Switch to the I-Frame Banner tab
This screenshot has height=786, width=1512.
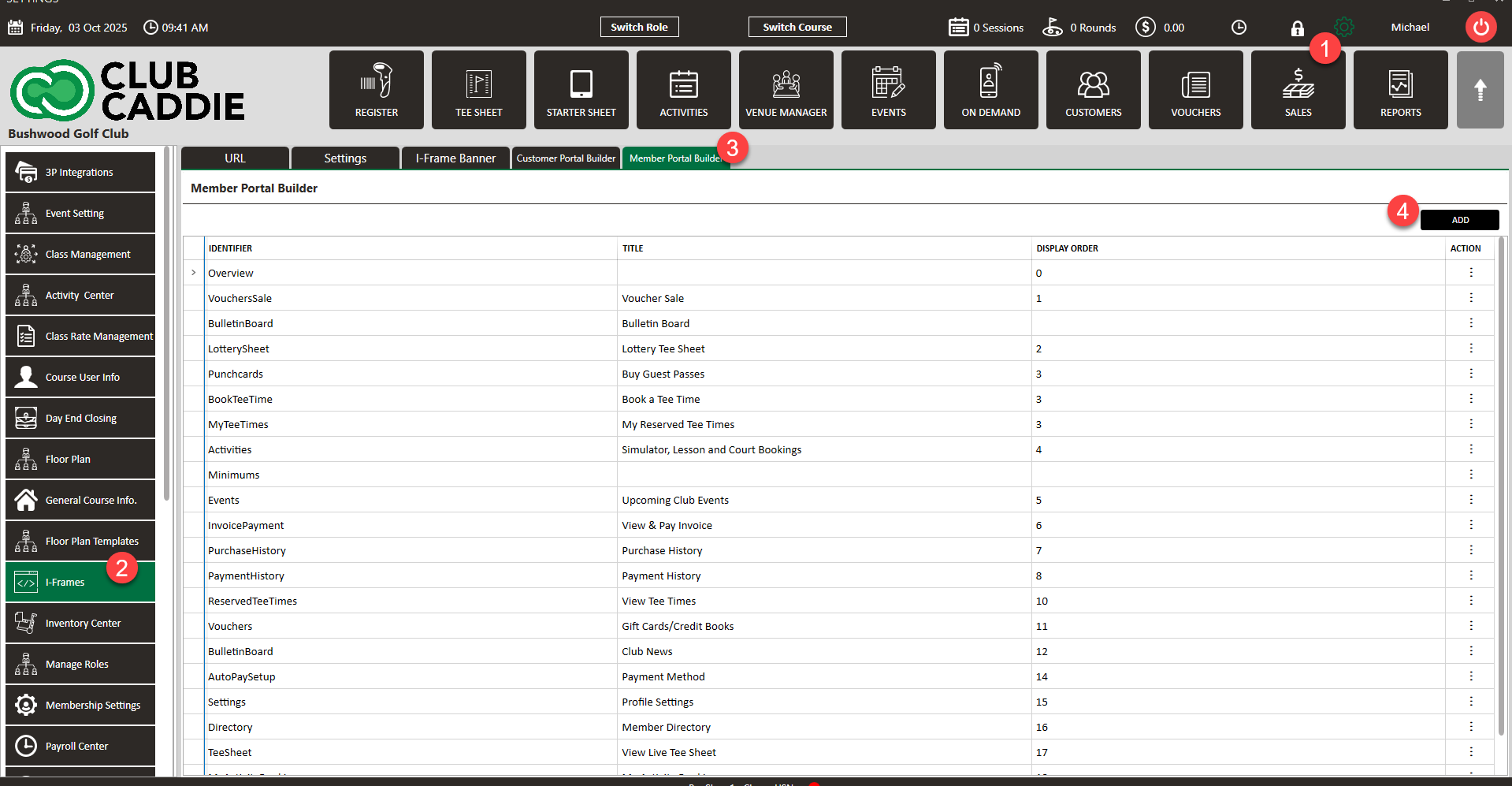(x=455, y=158)
